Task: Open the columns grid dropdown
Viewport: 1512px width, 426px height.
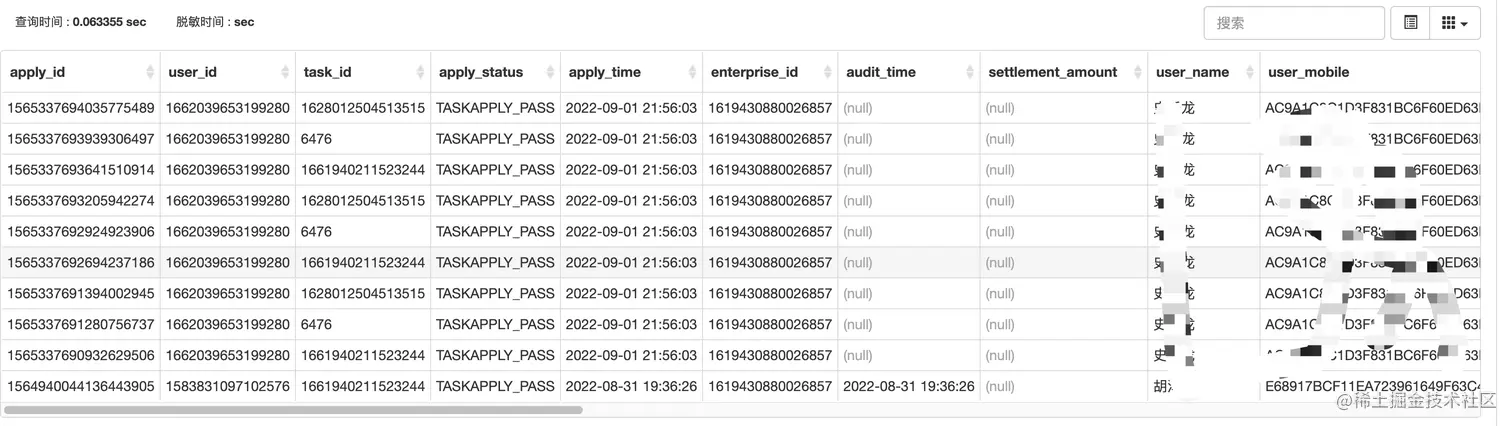Action: [x=1455, y=23]
